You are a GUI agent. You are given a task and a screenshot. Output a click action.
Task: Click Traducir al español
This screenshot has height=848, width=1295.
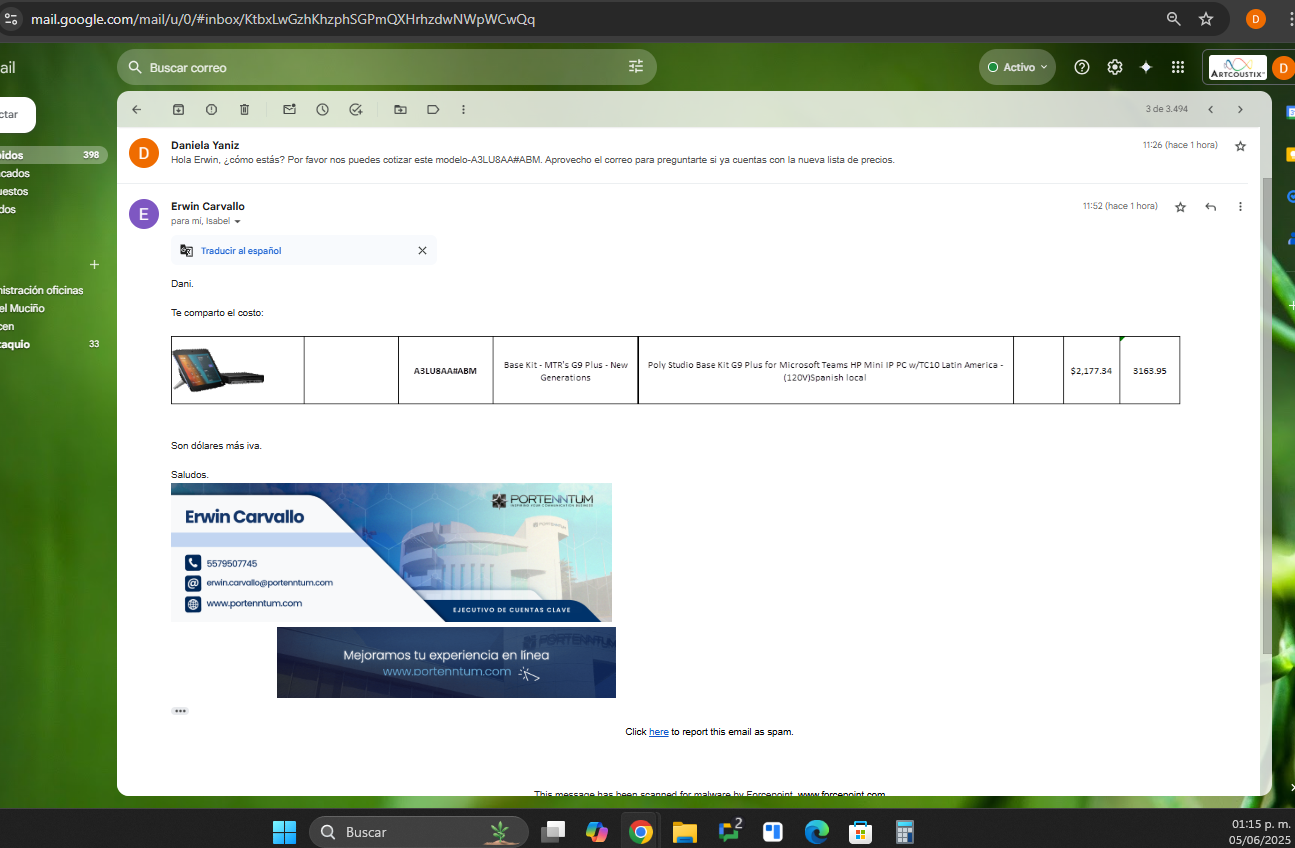tap(241, 251)
